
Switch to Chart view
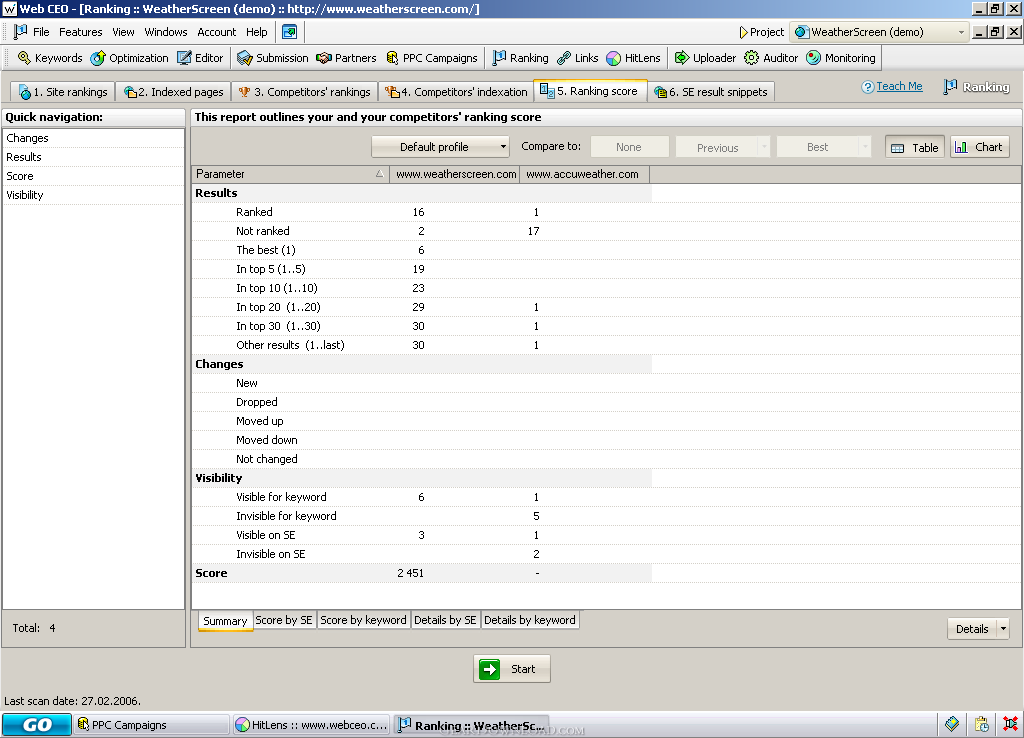980,147
